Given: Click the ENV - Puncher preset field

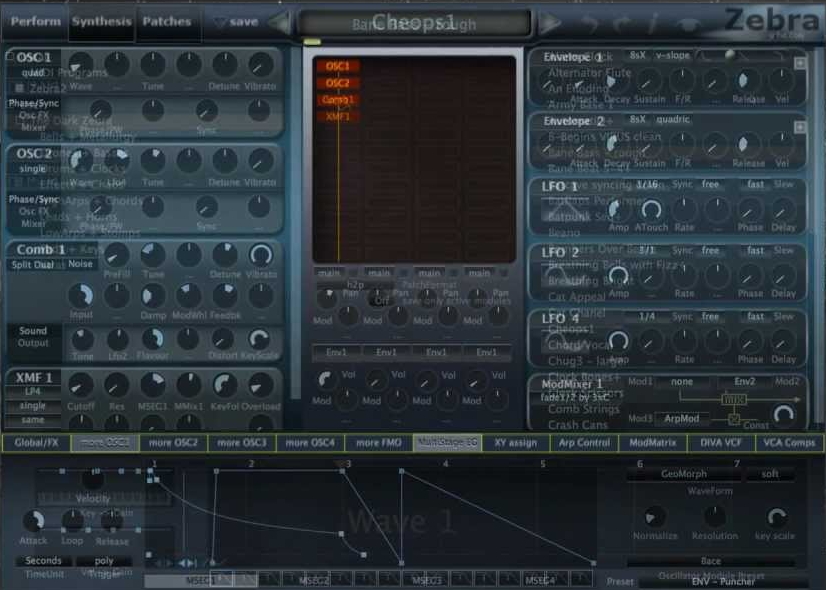Looking at the screenshot, I should (723, 582).
